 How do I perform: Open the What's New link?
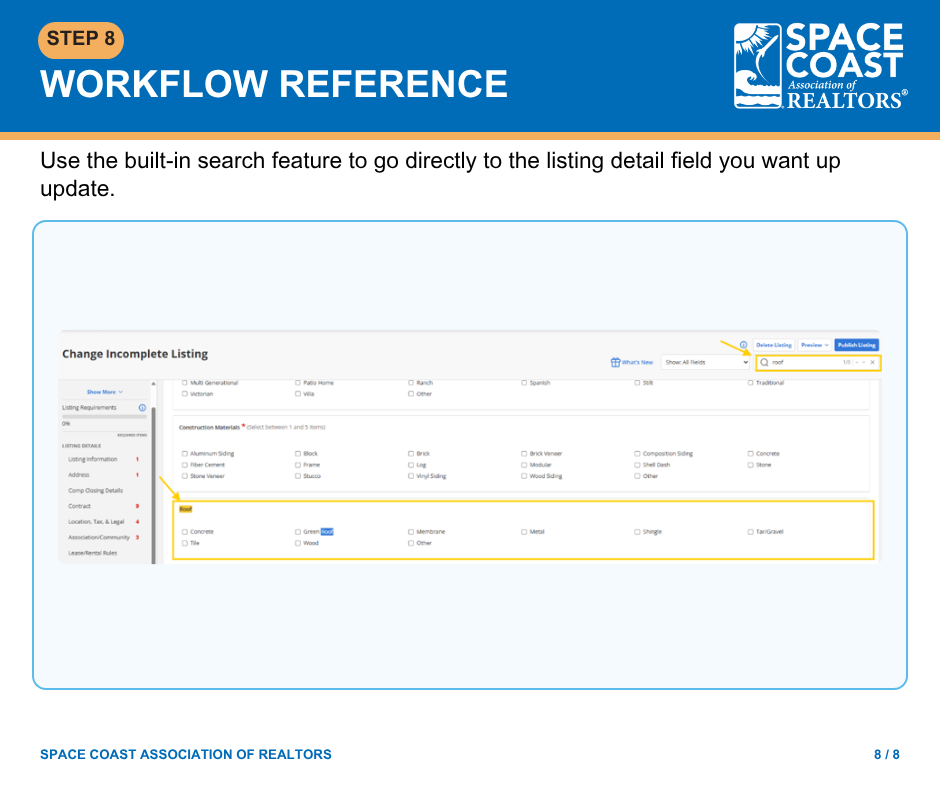(637, 362)
